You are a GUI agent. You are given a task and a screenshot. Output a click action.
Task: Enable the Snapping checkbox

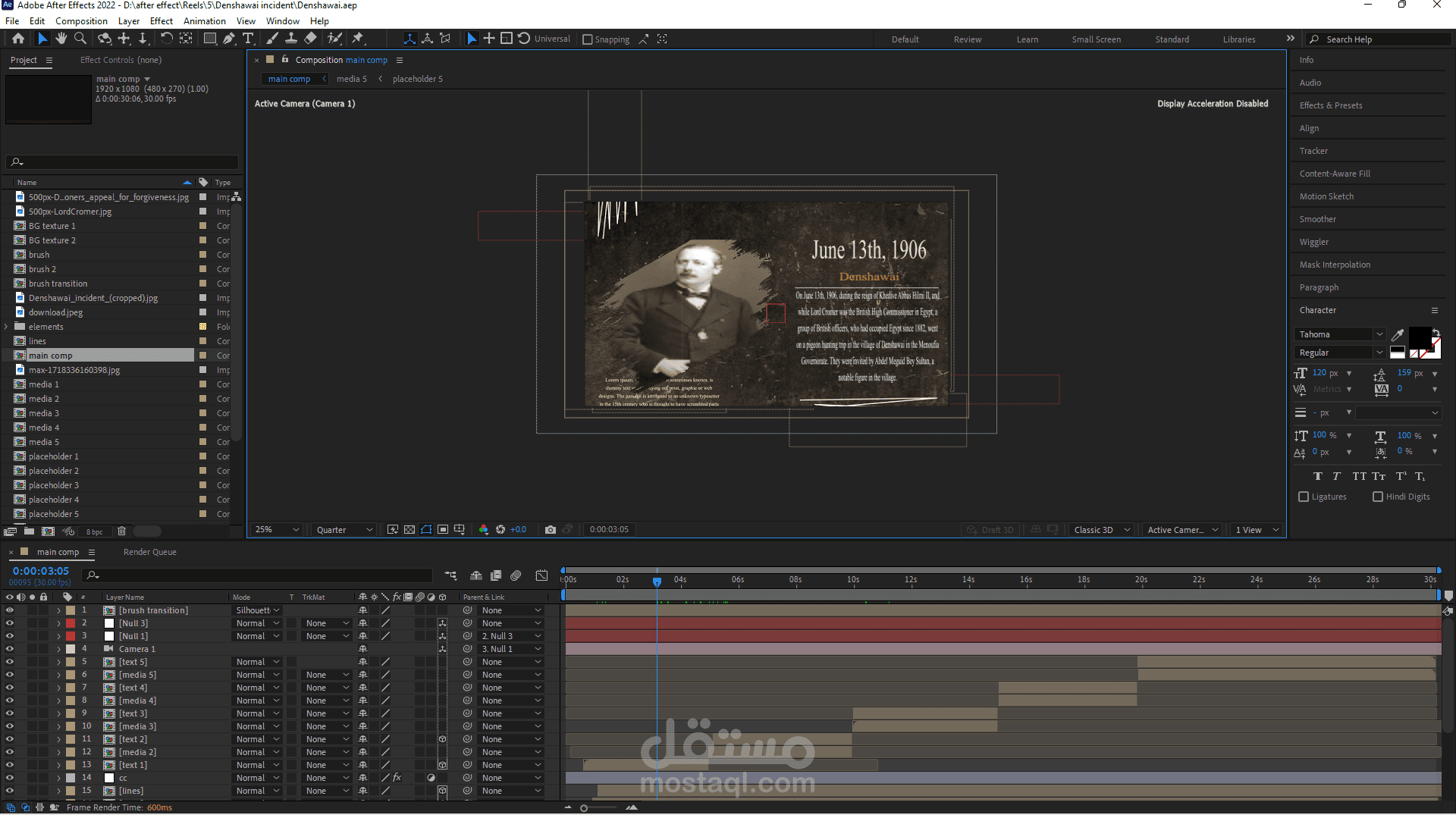tap(588, 39)
